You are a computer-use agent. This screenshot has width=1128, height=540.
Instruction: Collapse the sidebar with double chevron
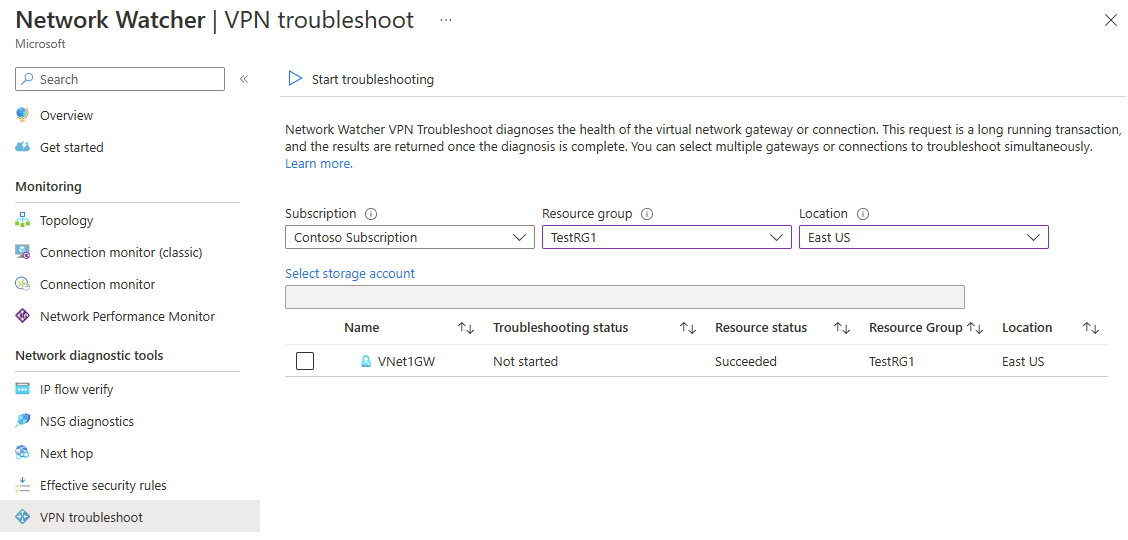pos(244,79)
